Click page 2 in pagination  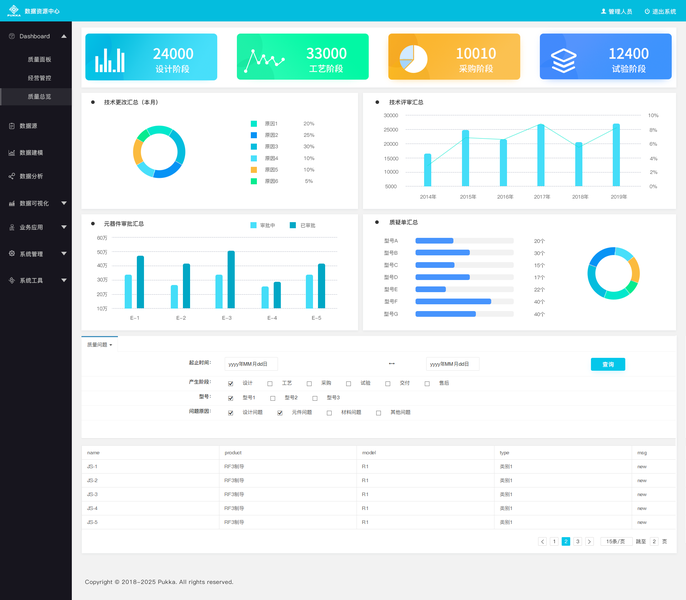click(566, 542)
